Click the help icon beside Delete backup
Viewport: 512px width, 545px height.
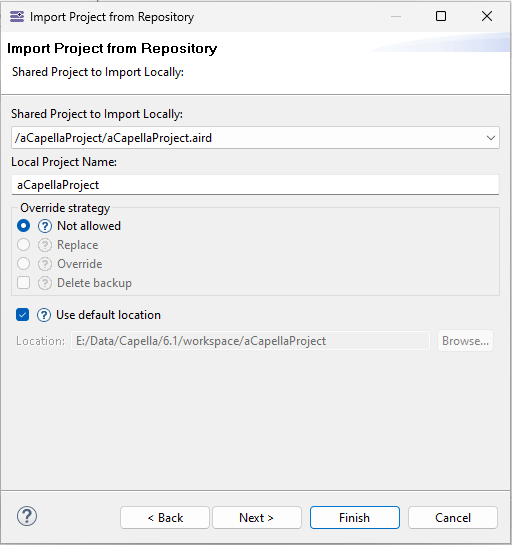point(45,283)
